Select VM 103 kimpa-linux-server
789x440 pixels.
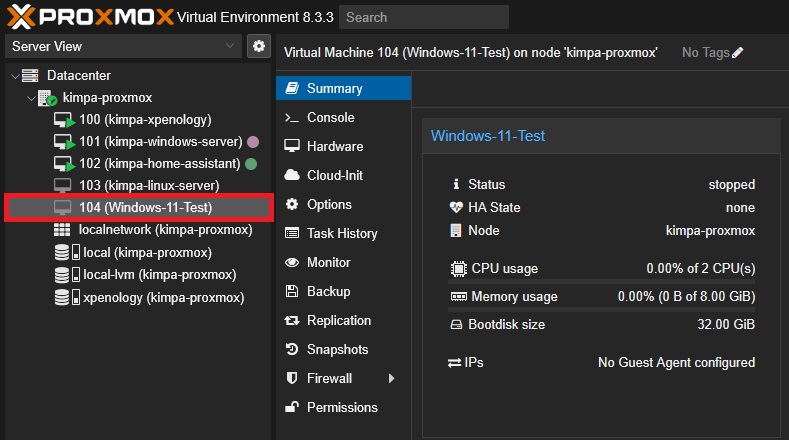[x=148, y=185]
